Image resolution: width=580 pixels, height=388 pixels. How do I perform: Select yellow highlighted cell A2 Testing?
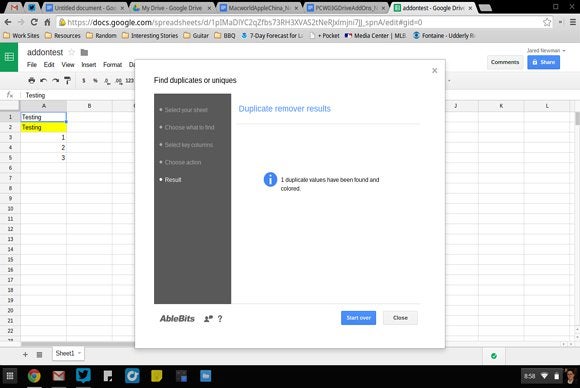point(44,127)
